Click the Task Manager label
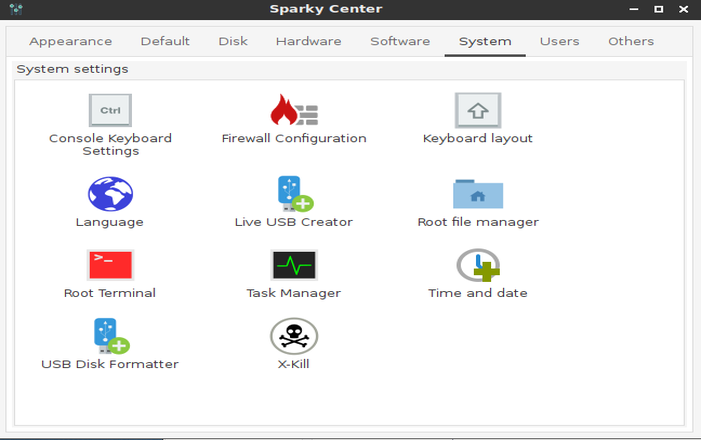 tap(294, 293)
